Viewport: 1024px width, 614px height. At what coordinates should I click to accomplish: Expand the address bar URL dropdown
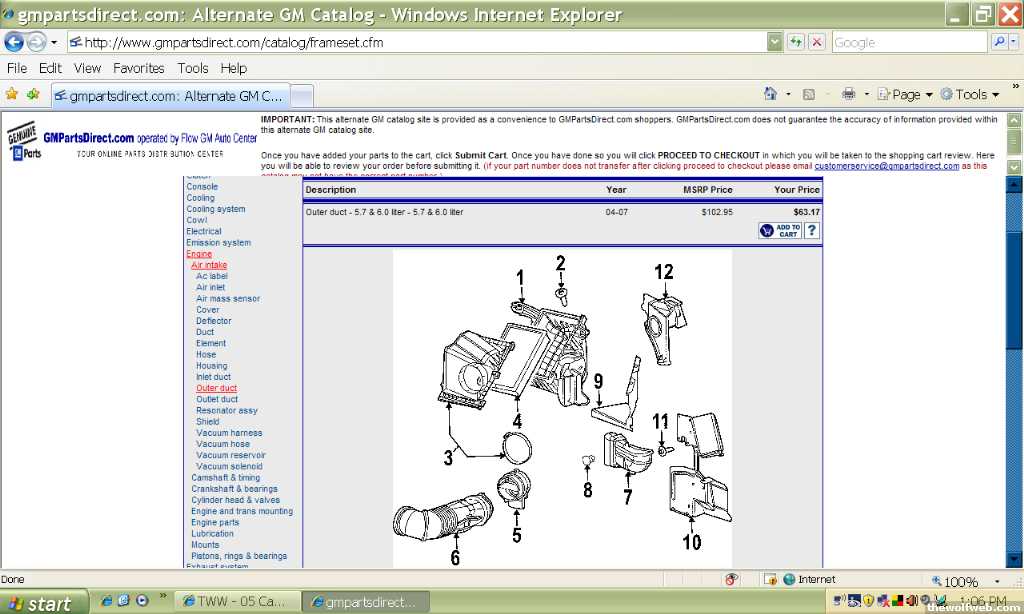(x=775, y=42)
